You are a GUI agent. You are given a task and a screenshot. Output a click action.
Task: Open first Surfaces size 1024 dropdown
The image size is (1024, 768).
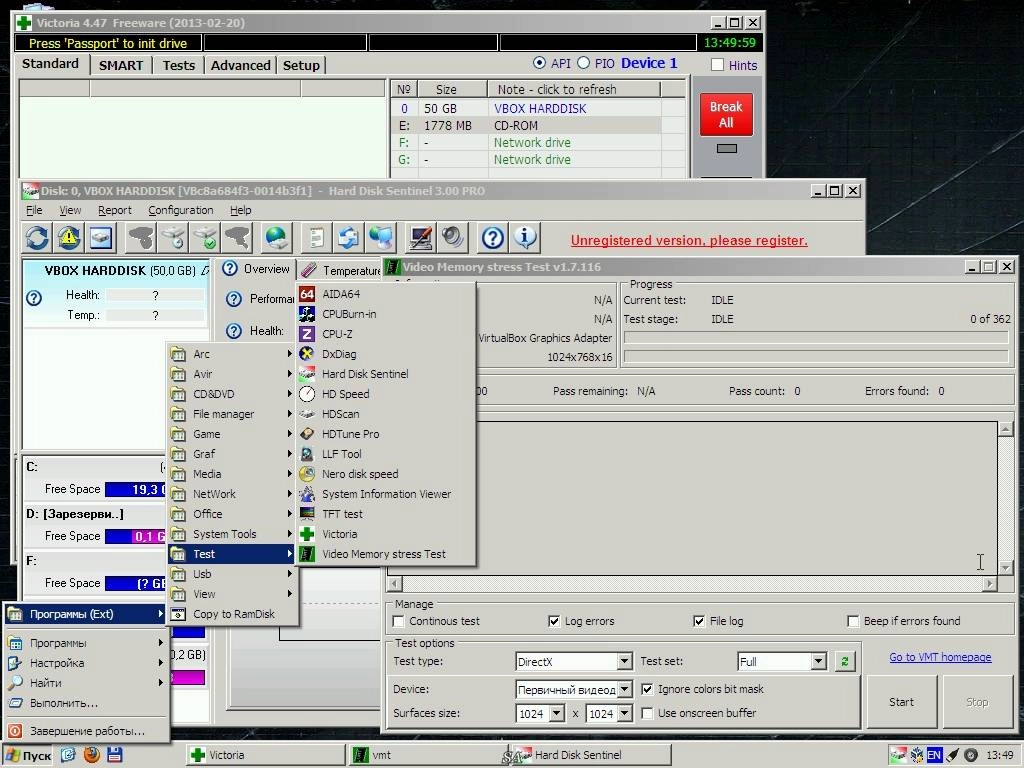(556, 713)
